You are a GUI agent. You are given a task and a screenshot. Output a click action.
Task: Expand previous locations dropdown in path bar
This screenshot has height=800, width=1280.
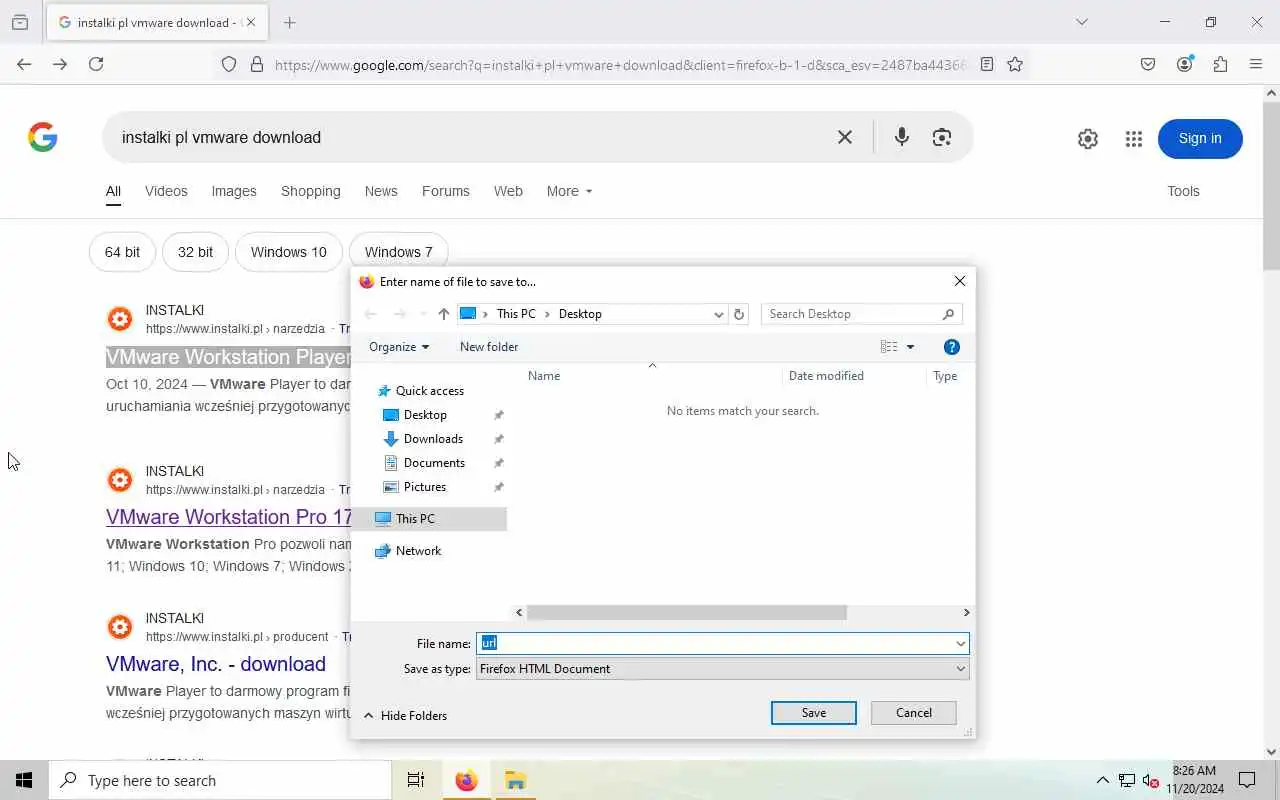pos(718,314)
